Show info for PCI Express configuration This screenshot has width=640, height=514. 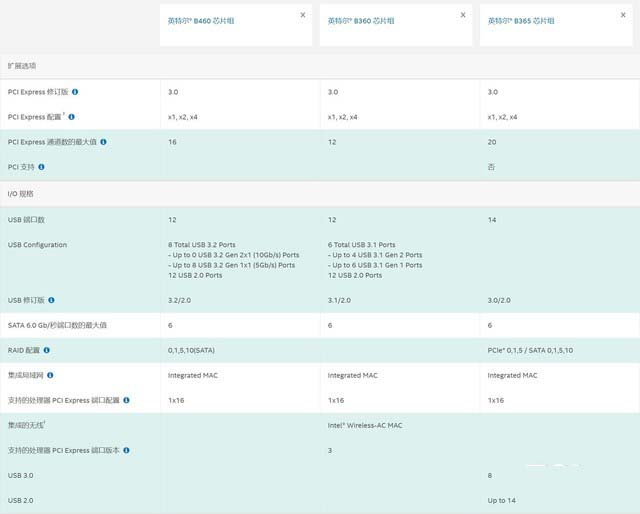click(71, 117)
